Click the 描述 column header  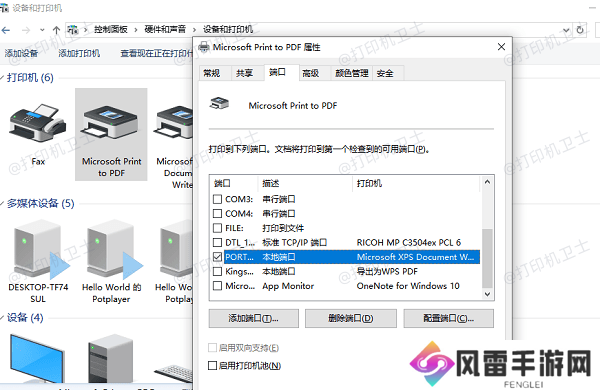(306, 183)
